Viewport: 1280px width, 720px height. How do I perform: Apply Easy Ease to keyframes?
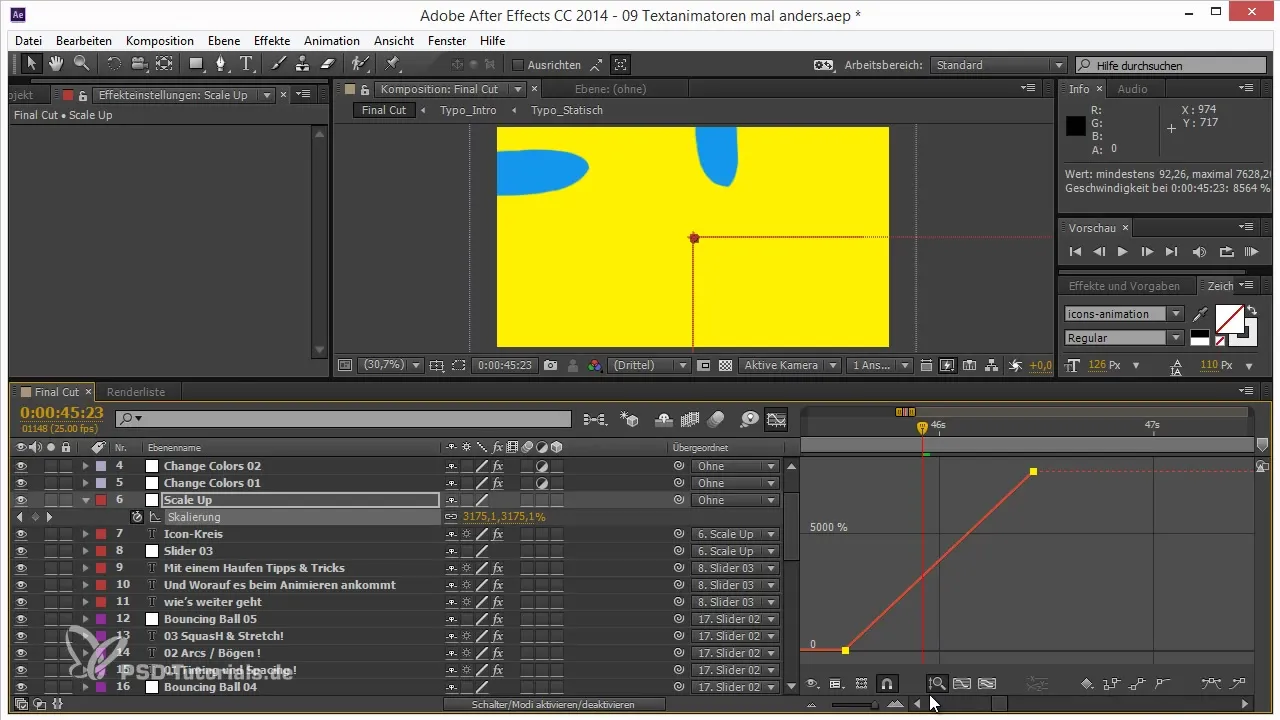click(x=1213, y=684)
